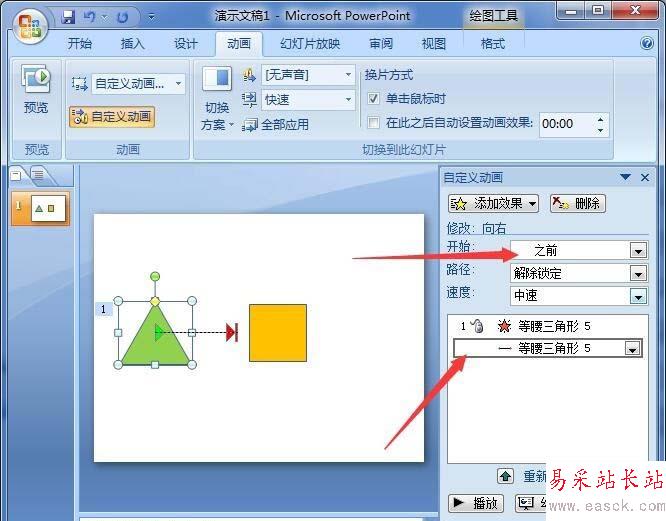Toggle 单击鼠标时 checkbox
Screen dimensions: 666x521
[x=373, y=99]
